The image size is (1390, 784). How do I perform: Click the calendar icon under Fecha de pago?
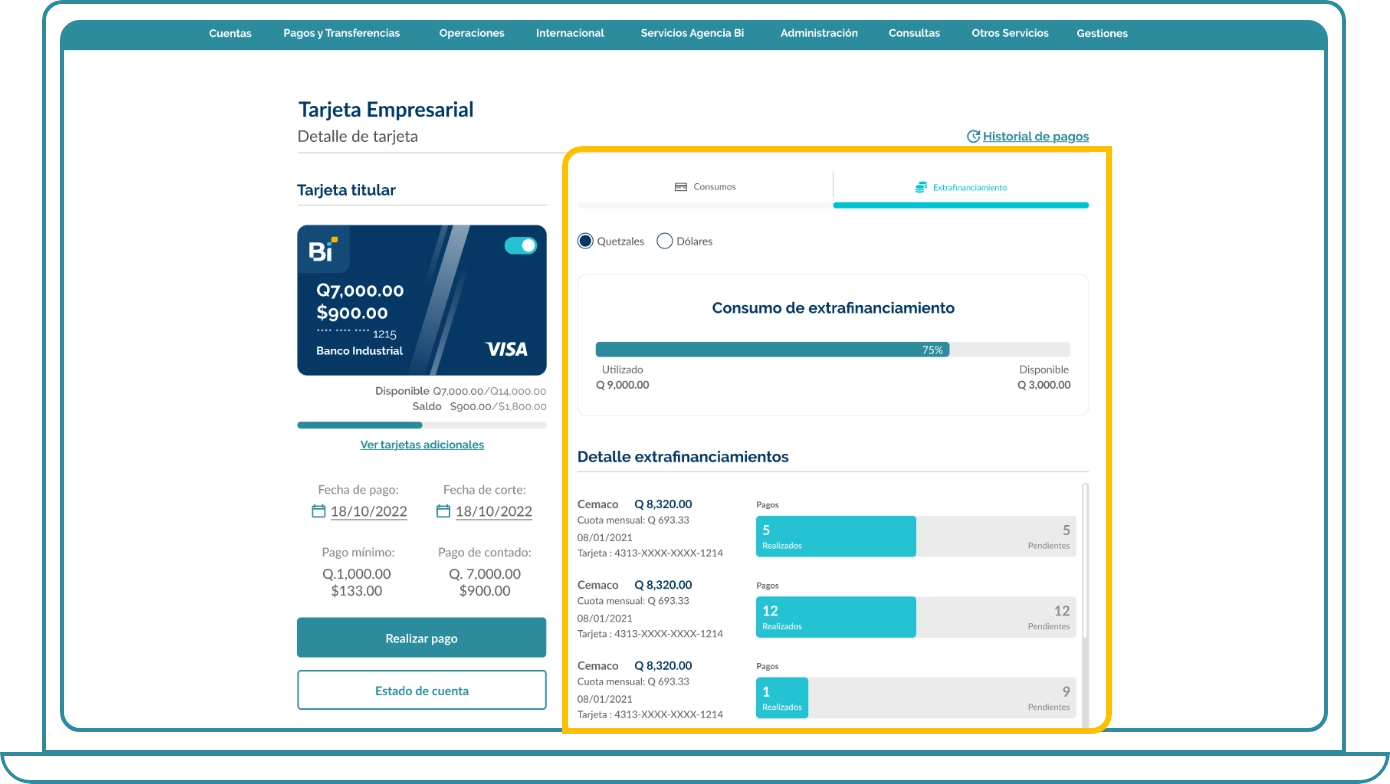point(319,511)
